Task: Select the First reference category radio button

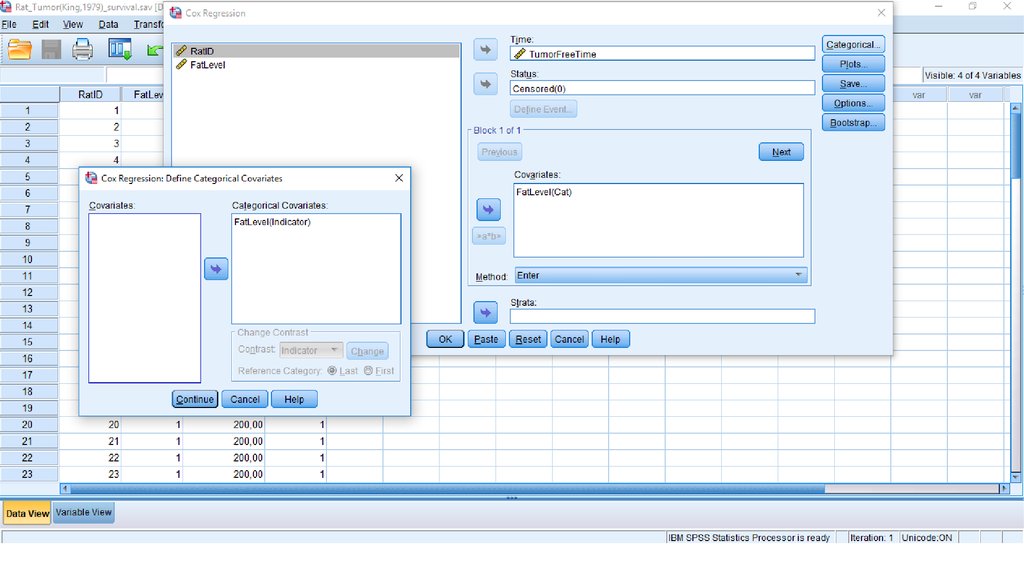Action: (368, 371)
